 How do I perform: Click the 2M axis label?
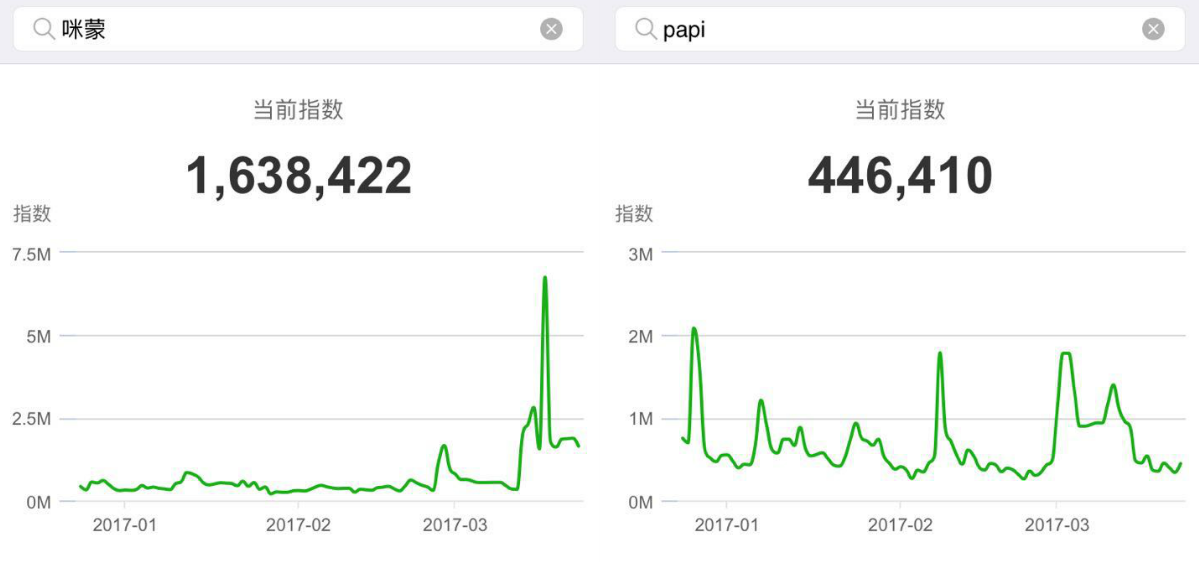pyautogui.click(x=641, y=337)
